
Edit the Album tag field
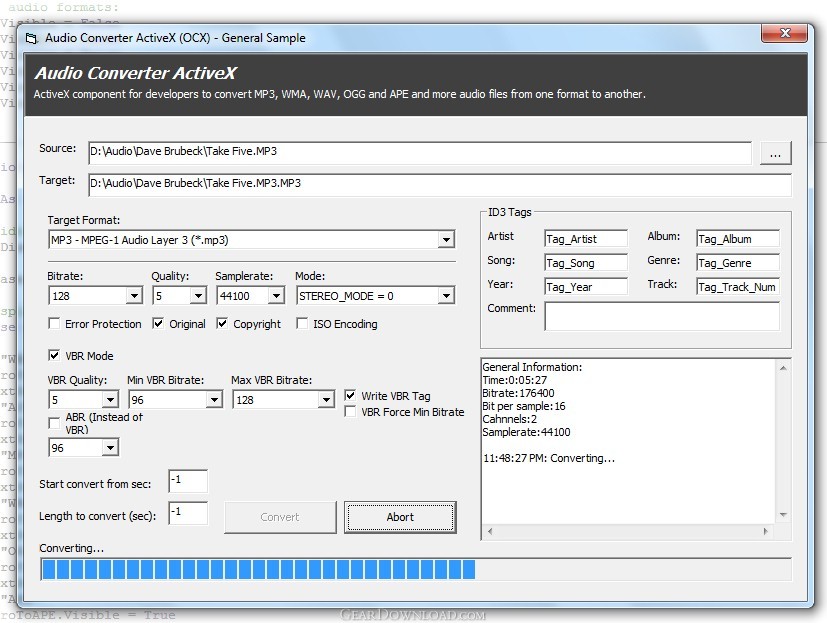pos(737,239)
